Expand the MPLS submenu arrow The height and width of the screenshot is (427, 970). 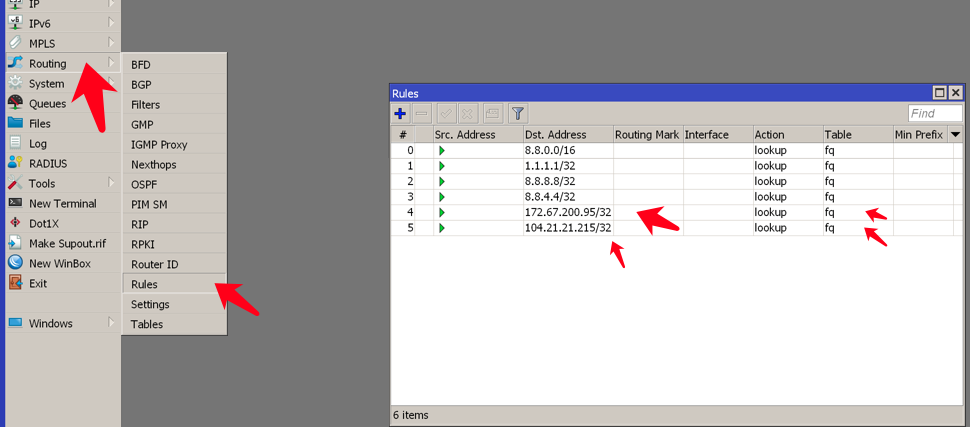click(x=111, y=42)
